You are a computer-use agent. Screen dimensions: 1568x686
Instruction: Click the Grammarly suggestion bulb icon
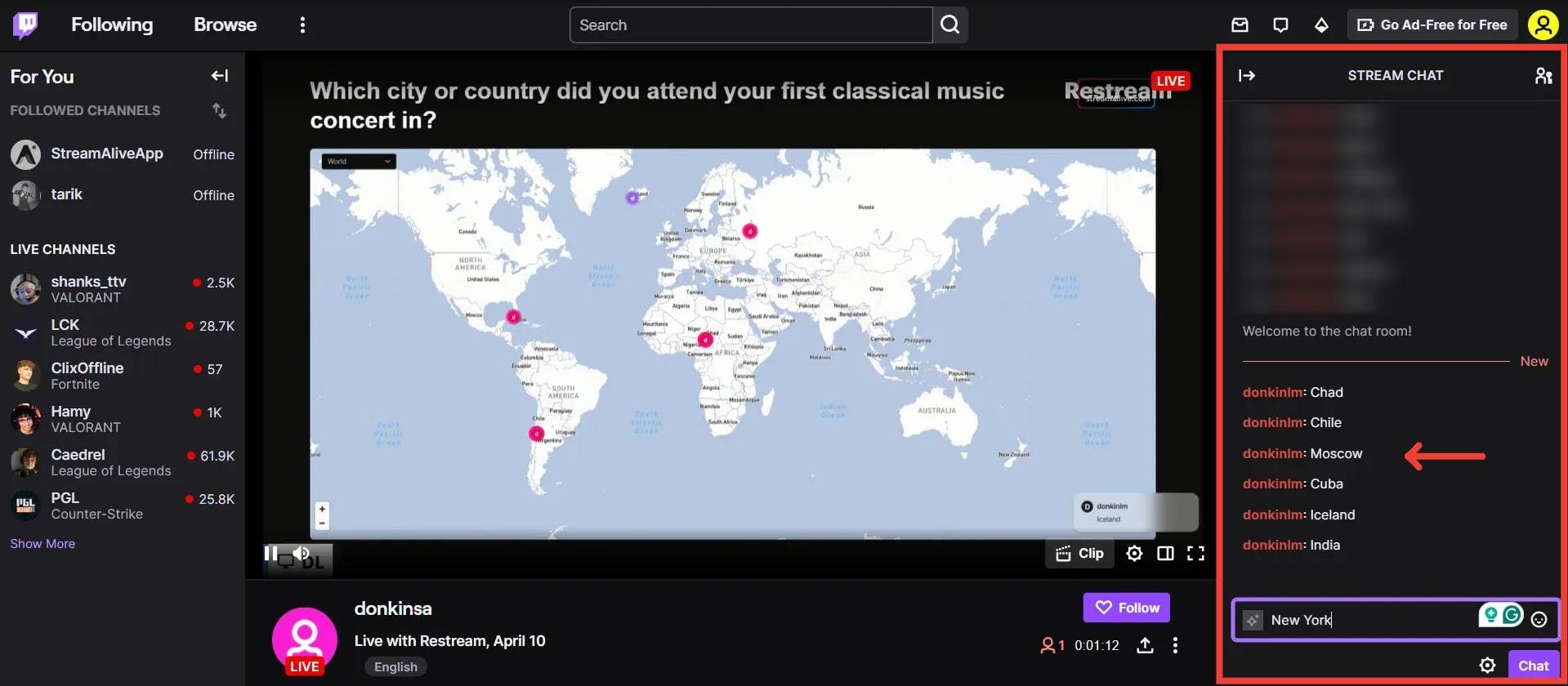click(x=1491, y=614)
